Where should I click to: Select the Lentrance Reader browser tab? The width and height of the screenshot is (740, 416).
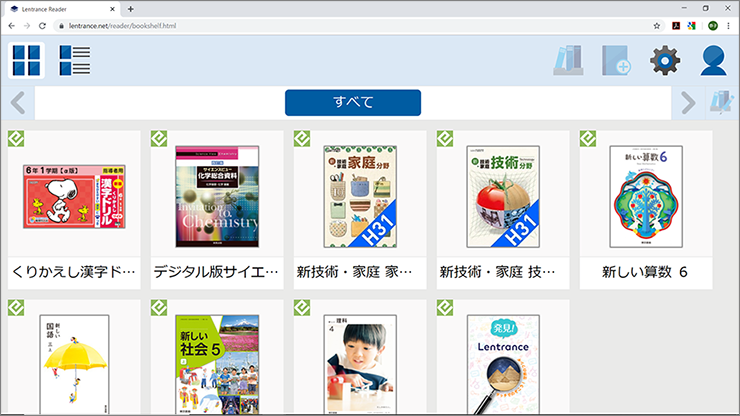pyautogui.click(x=61, y=9)
